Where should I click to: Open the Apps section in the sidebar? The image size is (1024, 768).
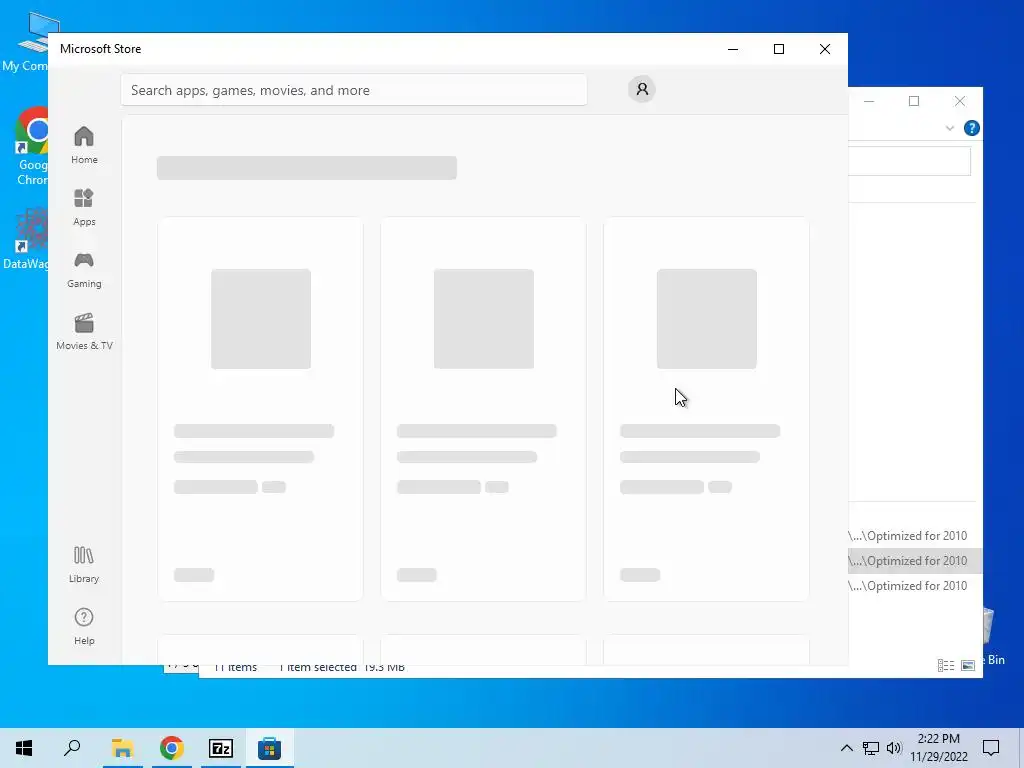[x=84, y=207]
